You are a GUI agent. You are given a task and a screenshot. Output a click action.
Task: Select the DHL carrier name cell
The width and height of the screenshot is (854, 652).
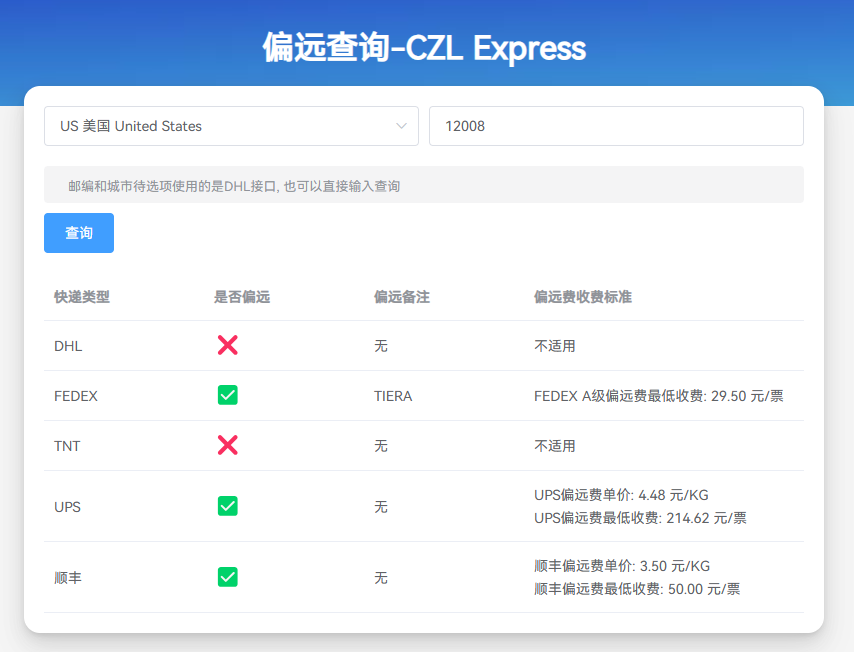pos(68,346)
